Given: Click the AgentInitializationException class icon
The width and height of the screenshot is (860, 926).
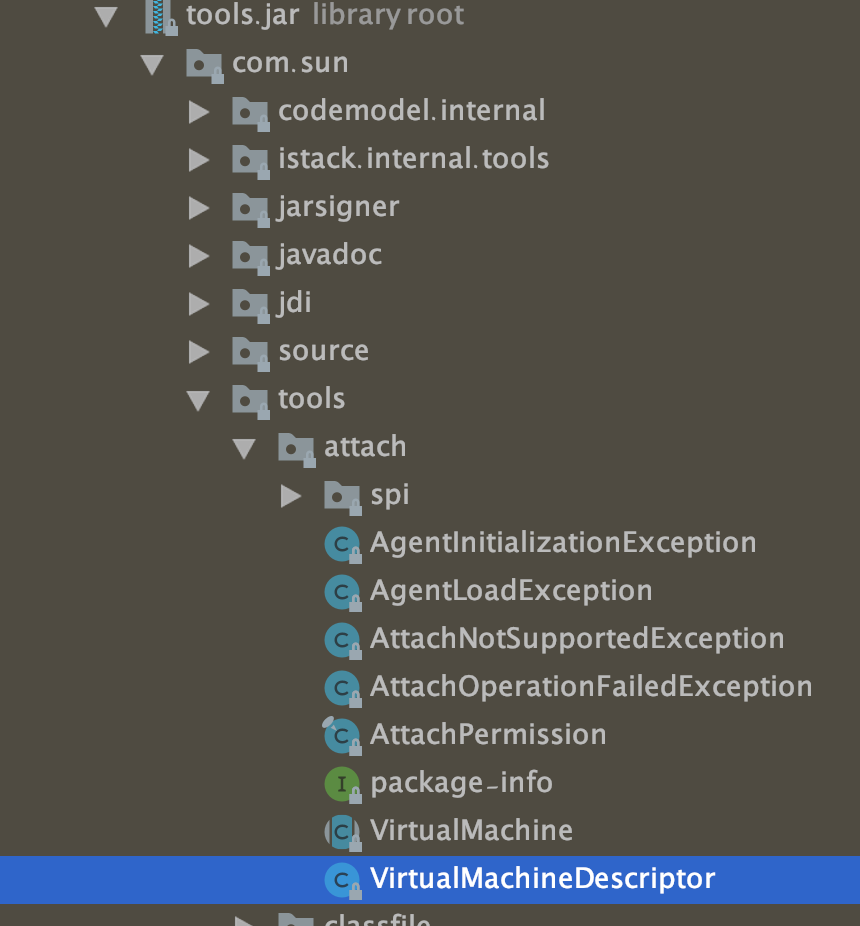Looking at the screenshot, I should pos(343,543).
